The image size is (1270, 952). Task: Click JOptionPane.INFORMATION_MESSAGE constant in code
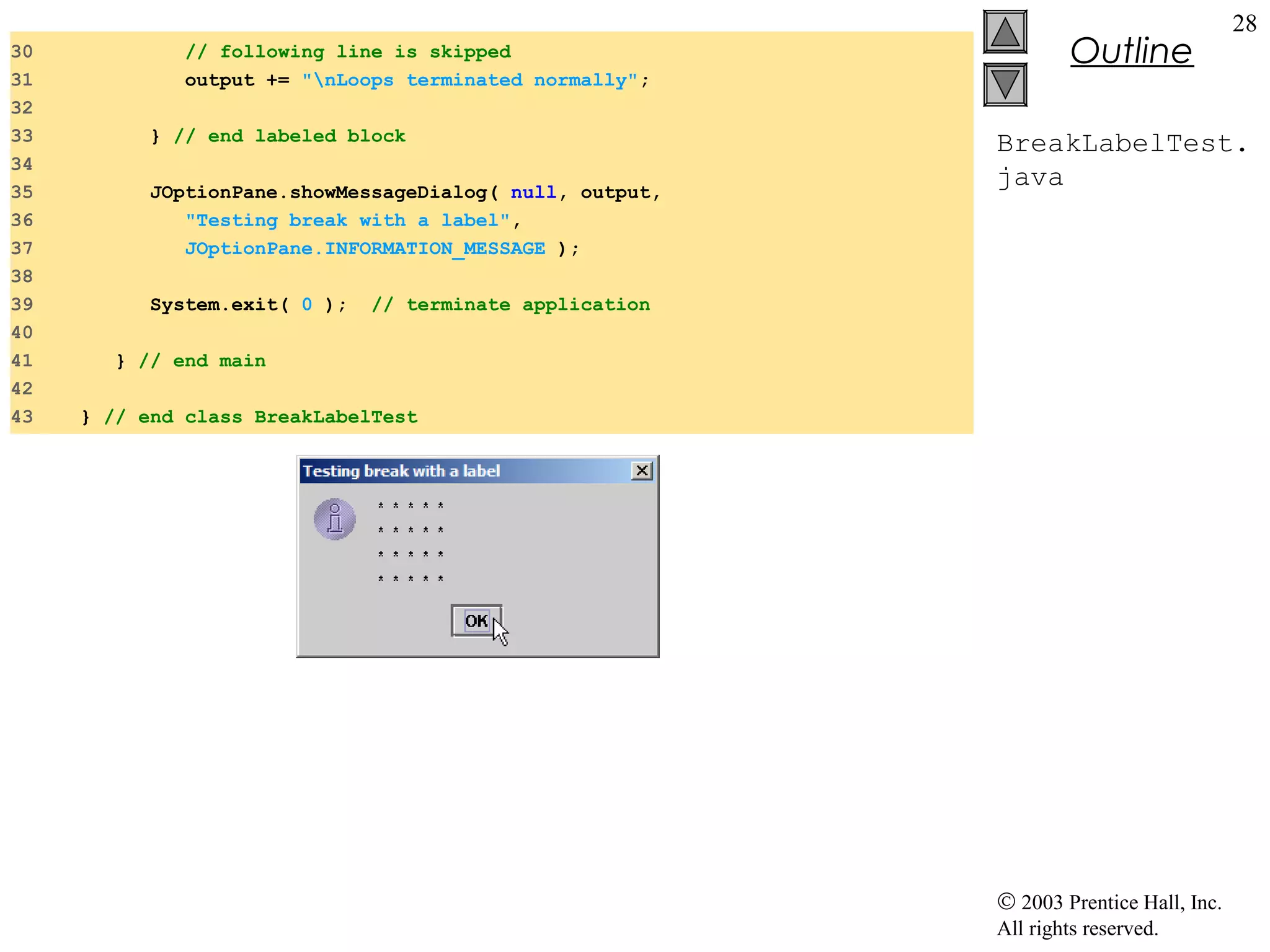click(x=365, y=249)
